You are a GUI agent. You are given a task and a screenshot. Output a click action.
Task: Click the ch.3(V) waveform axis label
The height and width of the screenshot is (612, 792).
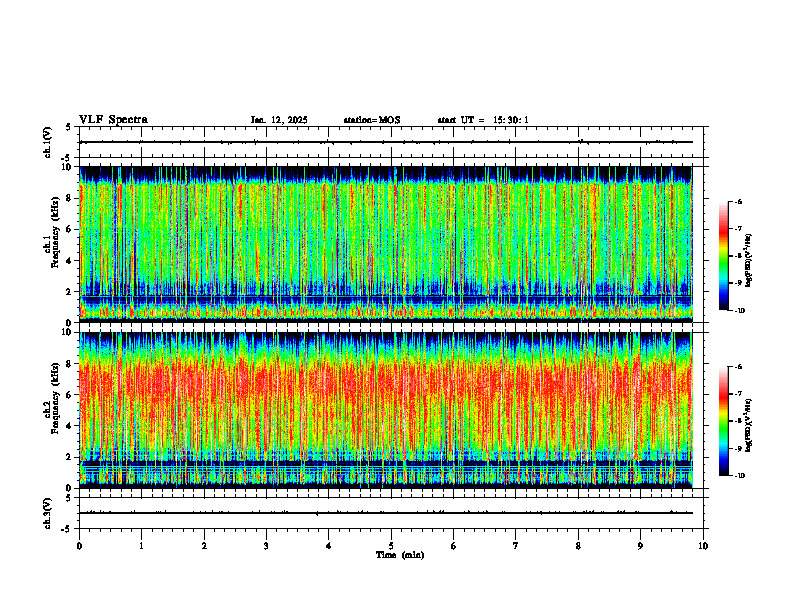(x=47, y=513)
